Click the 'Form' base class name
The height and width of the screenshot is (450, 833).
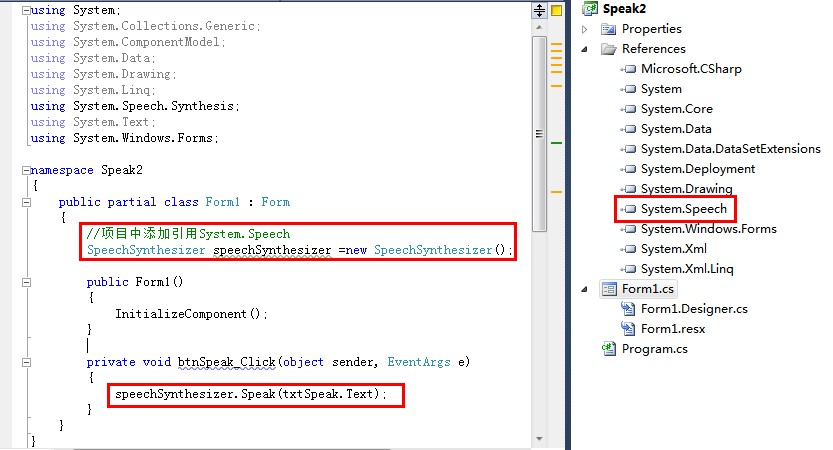click(x=275, y=202)
